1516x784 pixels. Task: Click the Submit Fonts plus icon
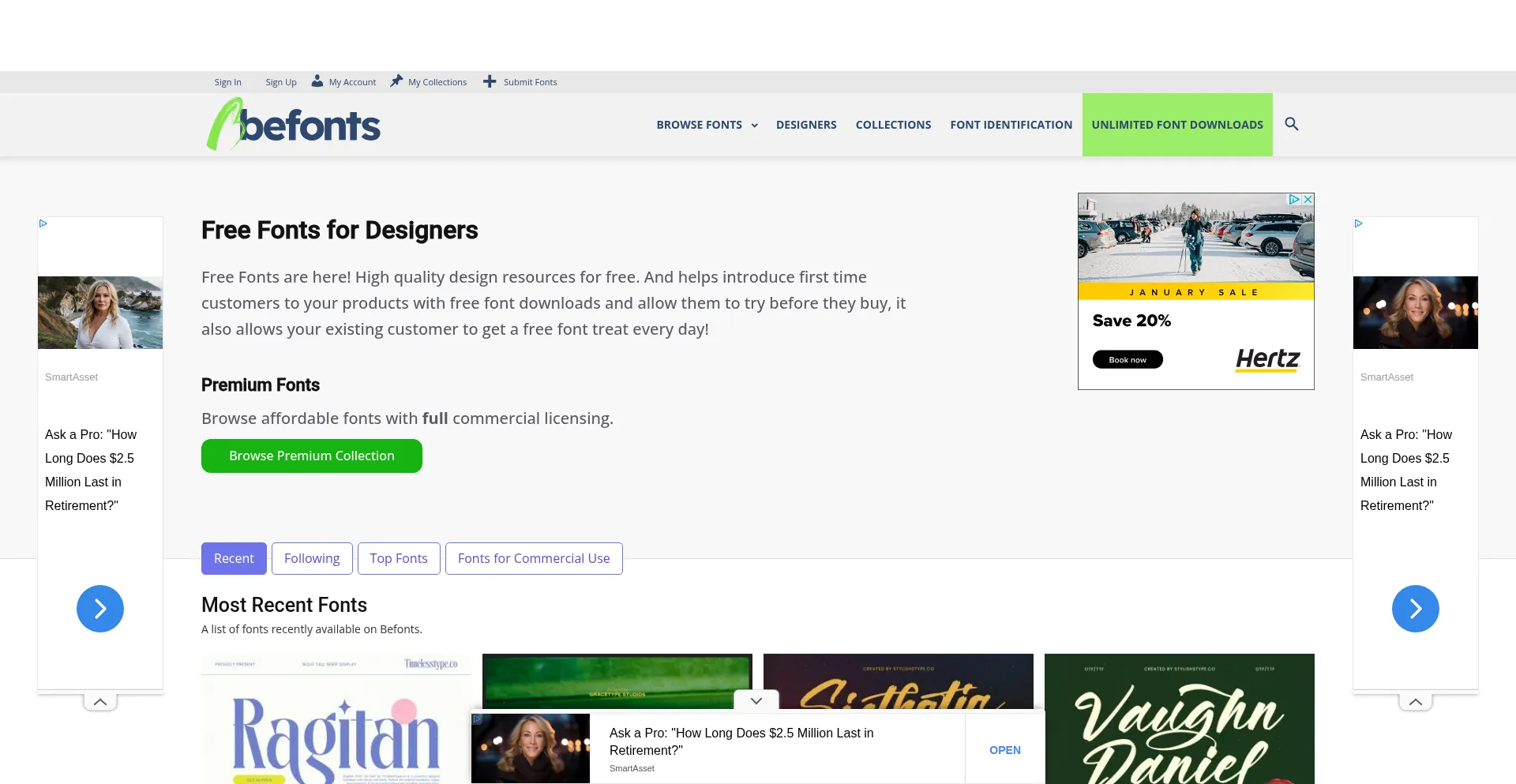click(490, 81)
